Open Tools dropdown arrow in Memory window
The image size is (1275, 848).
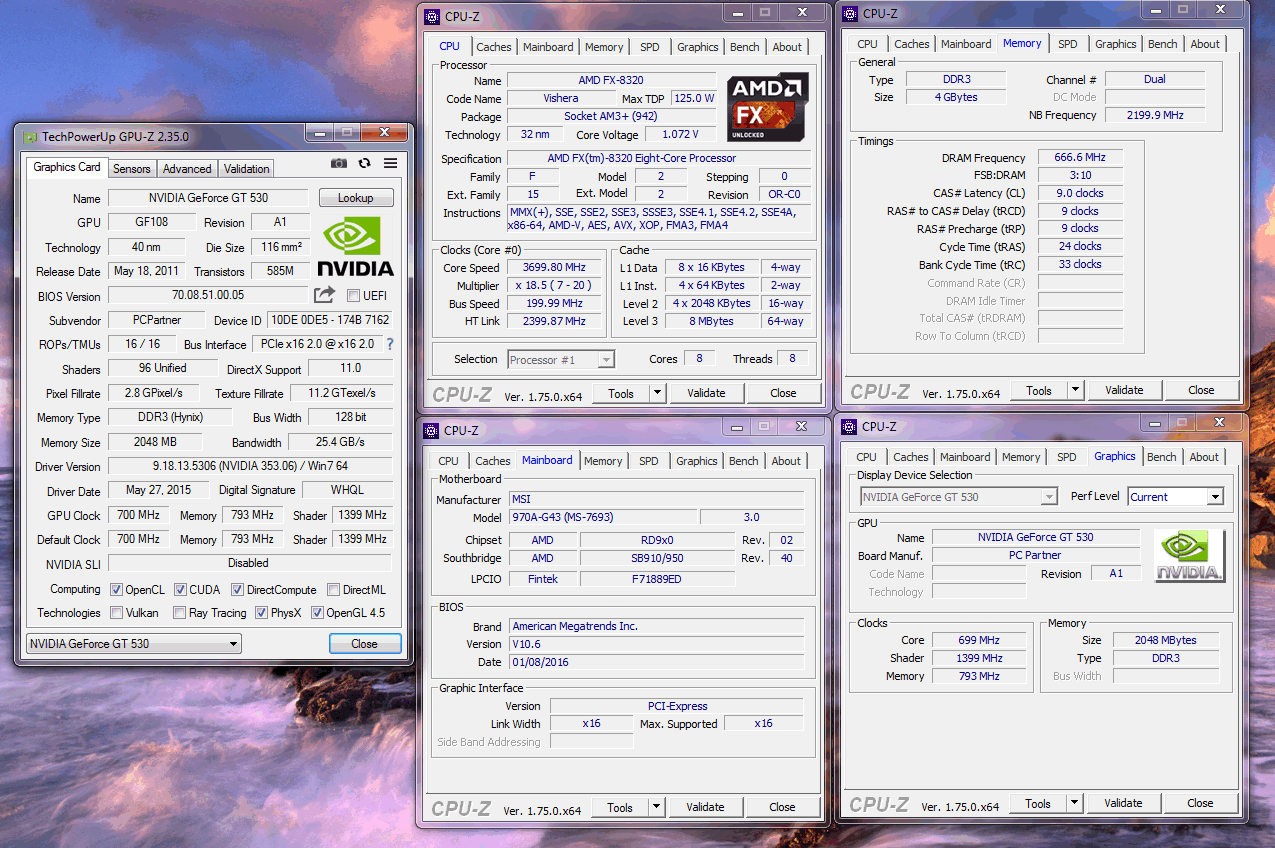coord(1075,390)
